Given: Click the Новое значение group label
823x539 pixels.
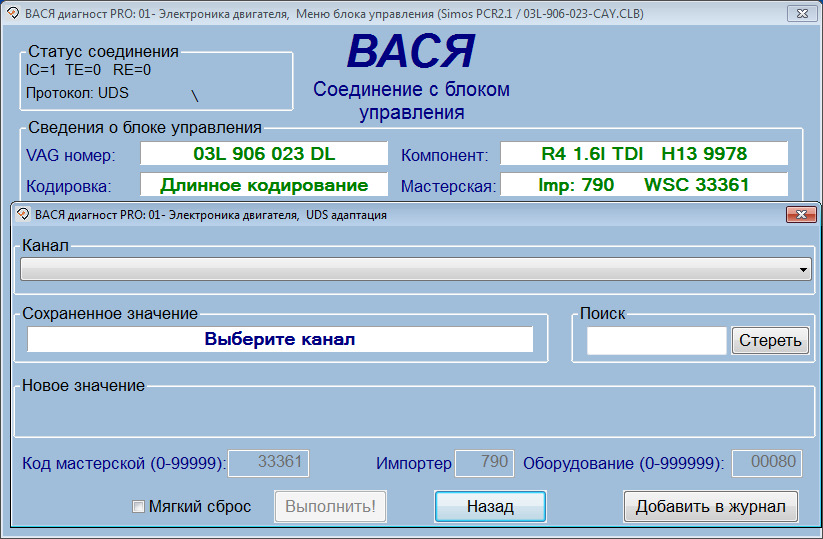Looking at the screenshot, I should click(x=83, y=386).
